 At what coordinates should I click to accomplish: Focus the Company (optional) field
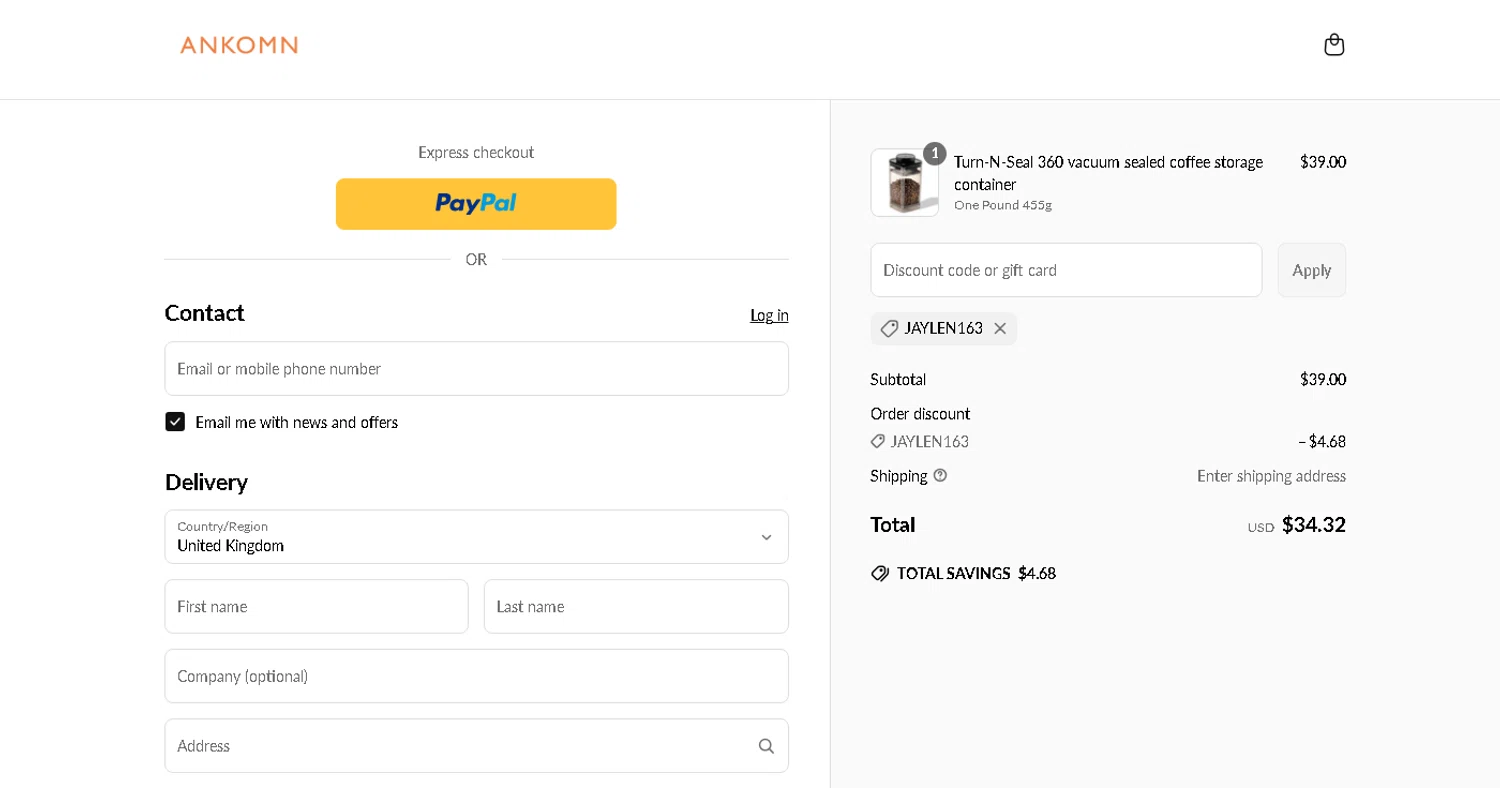[476, 676]
